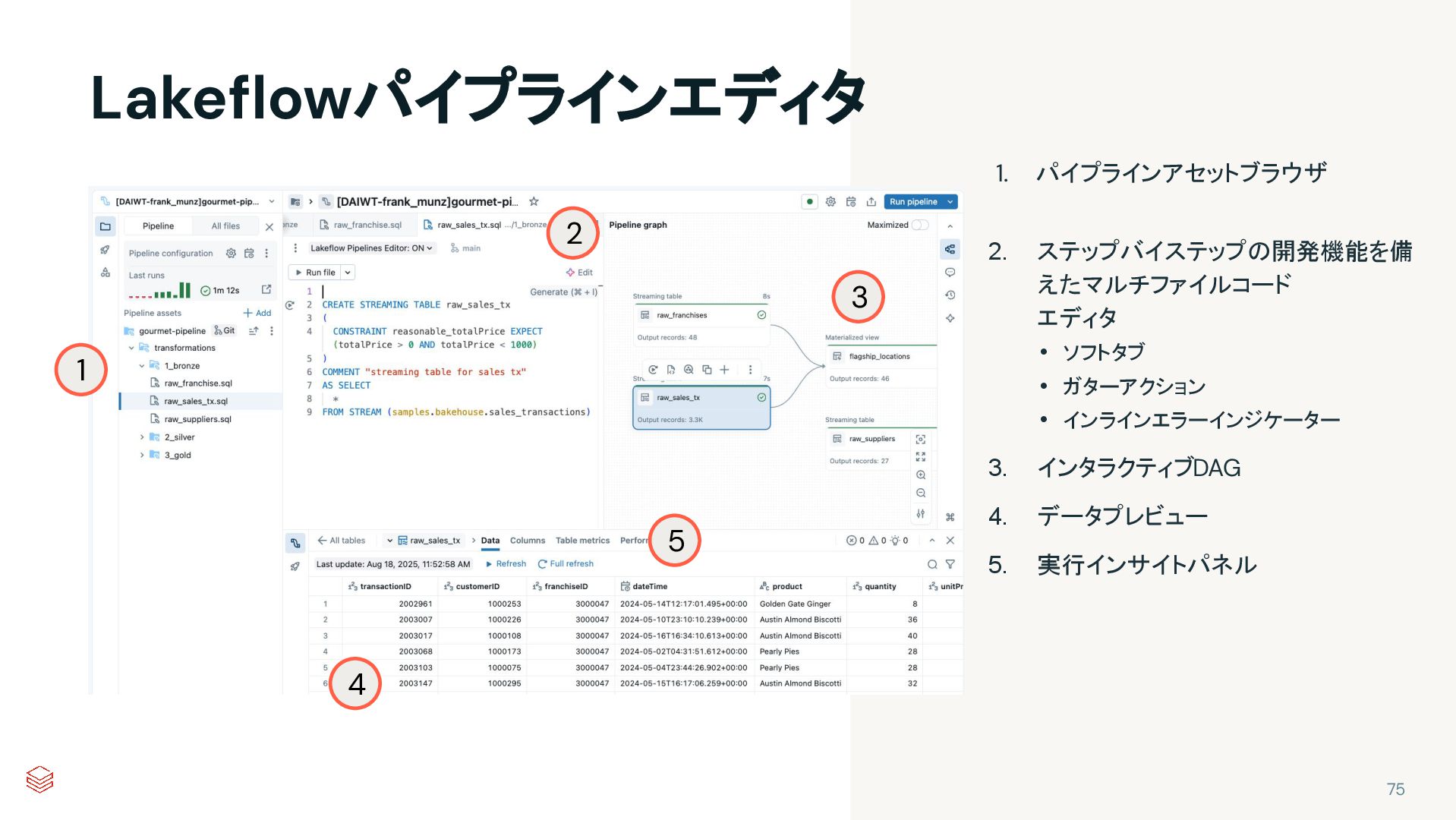Toggle the Maximized switch on Pipeline graph
1456x820 pixels.
click(x=920, y=225)
